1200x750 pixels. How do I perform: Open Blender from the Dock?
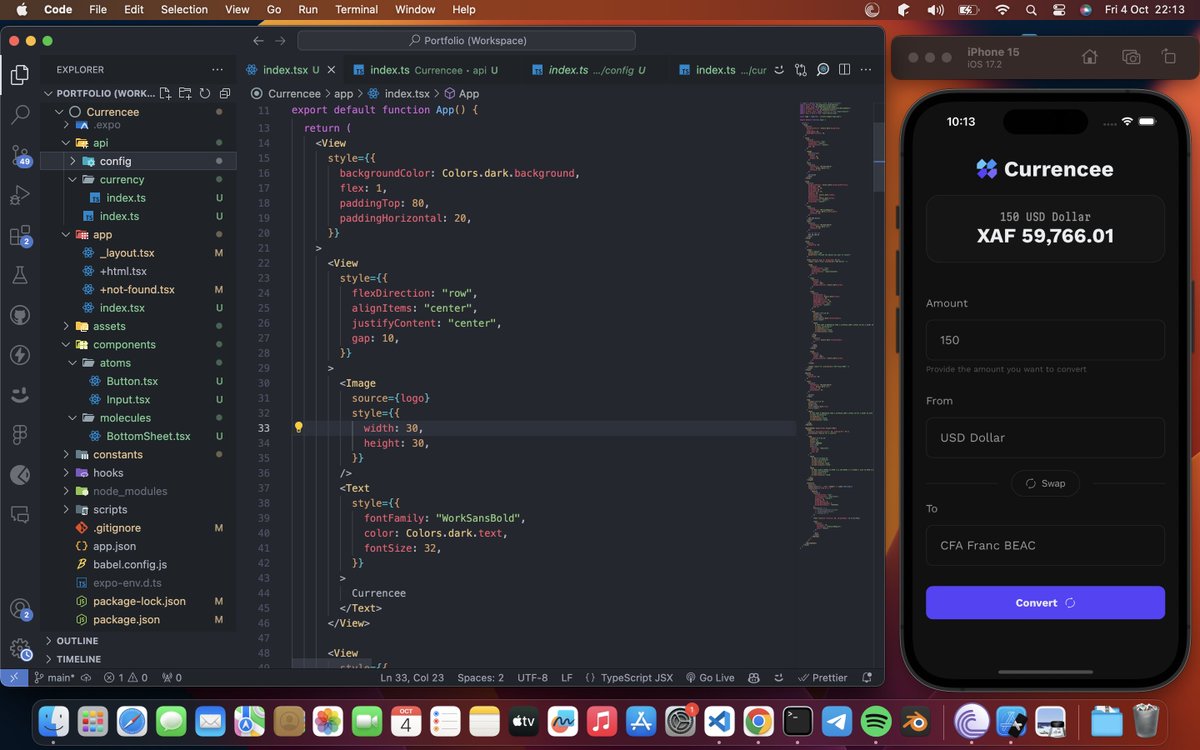click(915, 719)
